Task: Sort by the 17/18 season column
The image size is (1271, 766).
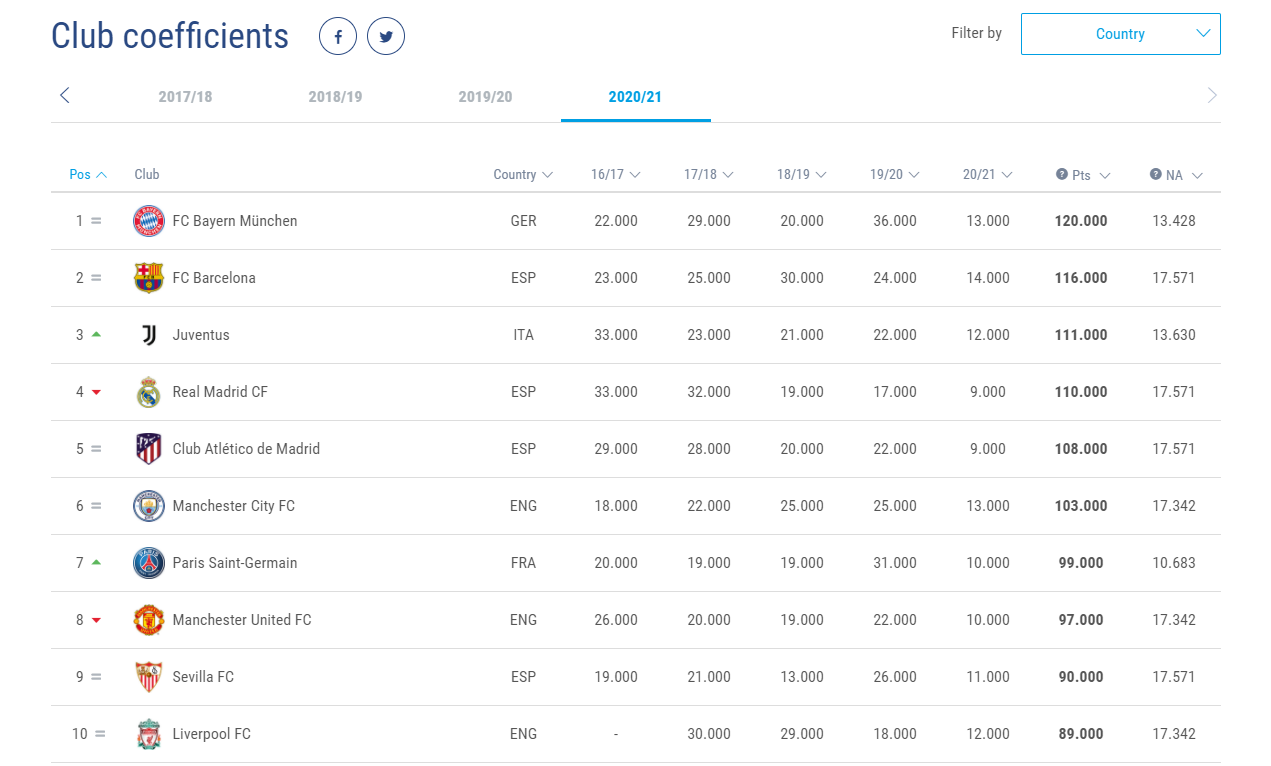Action: (x=709, y=175)
